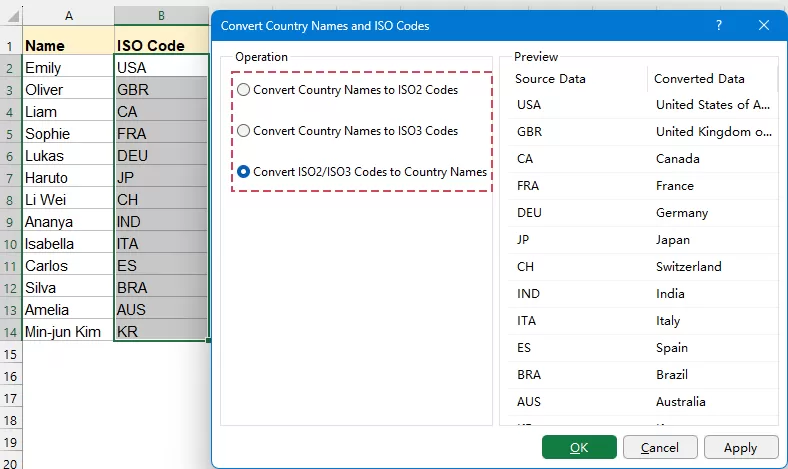Select cell containing Haruto
This screenshot has width=788, height=469.
point(68,177)
